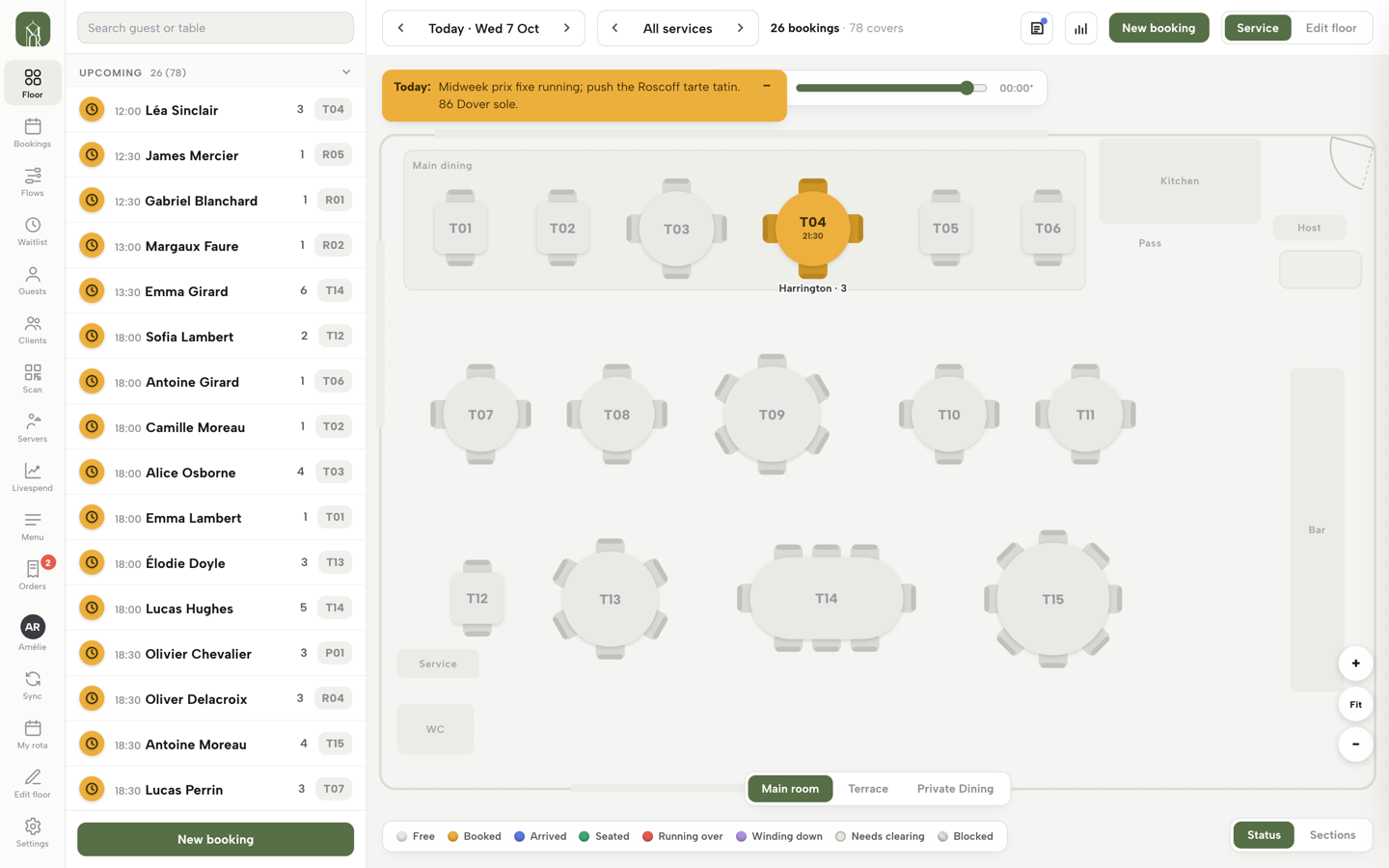The width and height of the screenshot is (1389, 868).
Task: Click the timeline slider track
Action: coord(891,88)
